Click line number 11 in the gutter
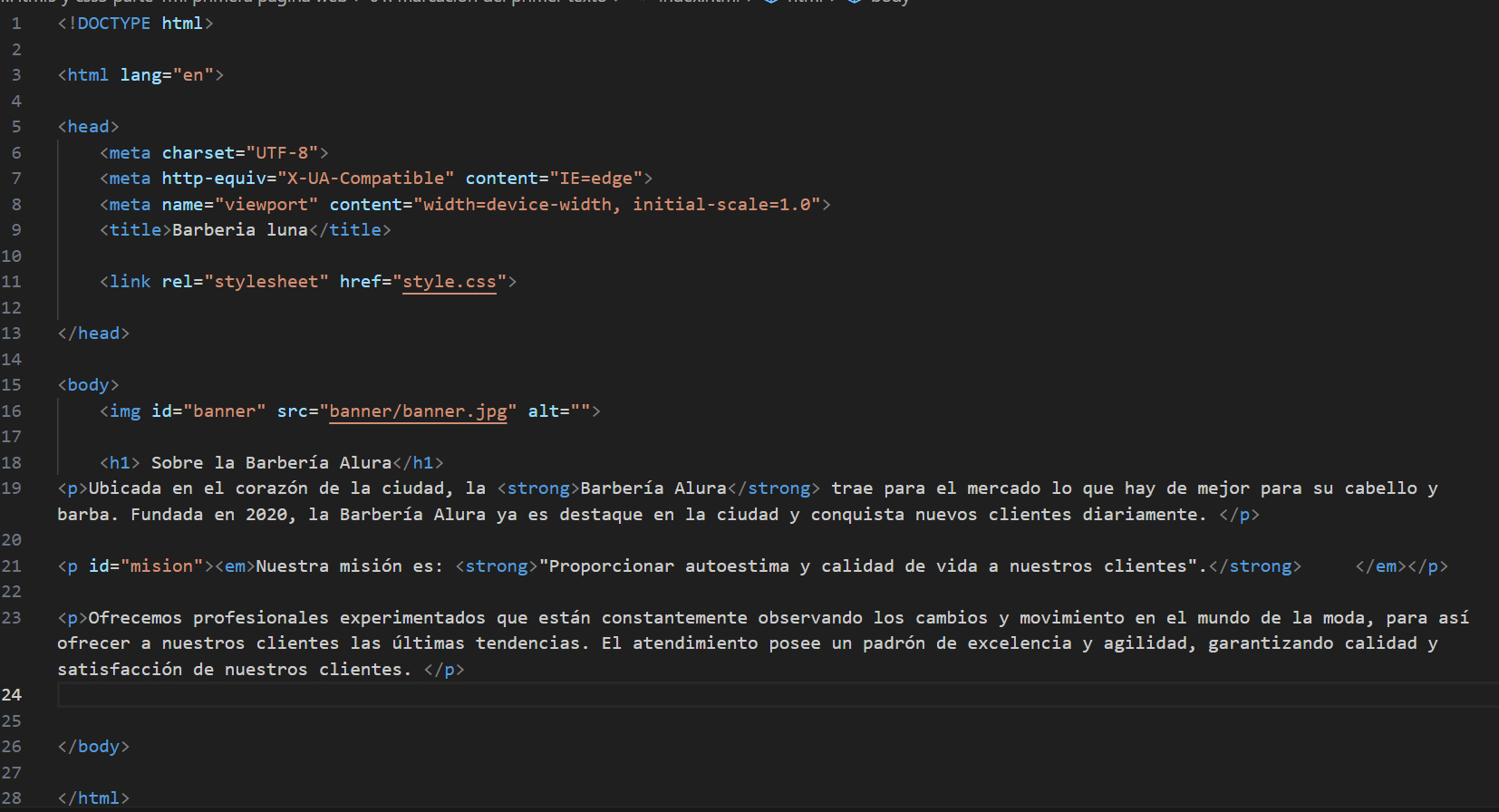This screenshot has height=812, width=1499. 11,282
